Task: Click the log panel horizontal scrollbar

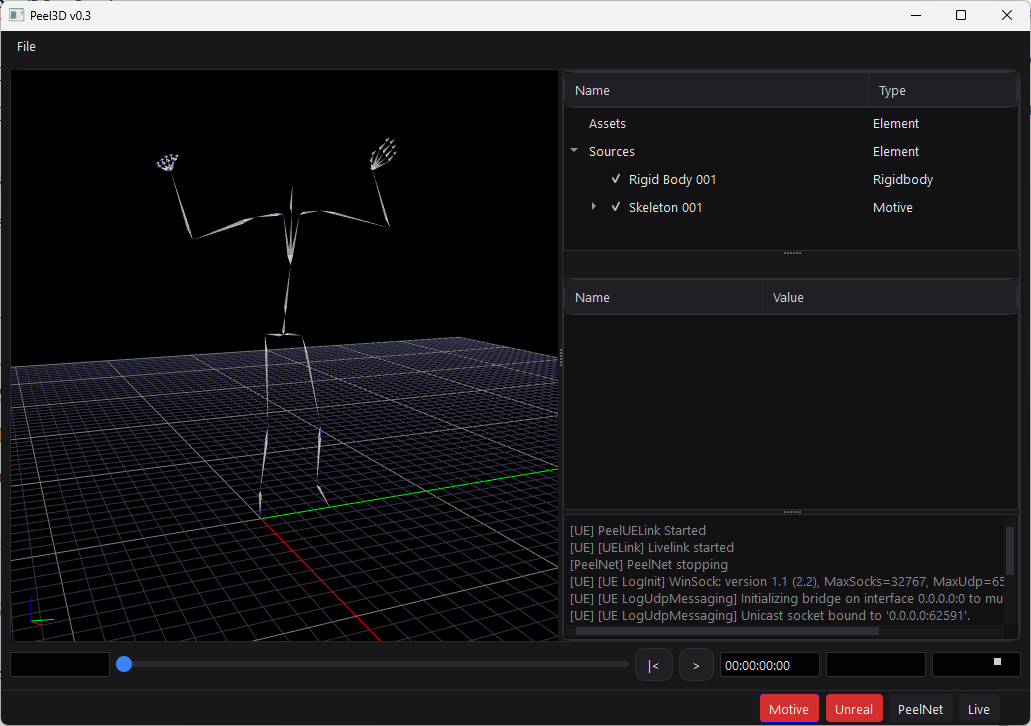Action: tap(727, 631)
